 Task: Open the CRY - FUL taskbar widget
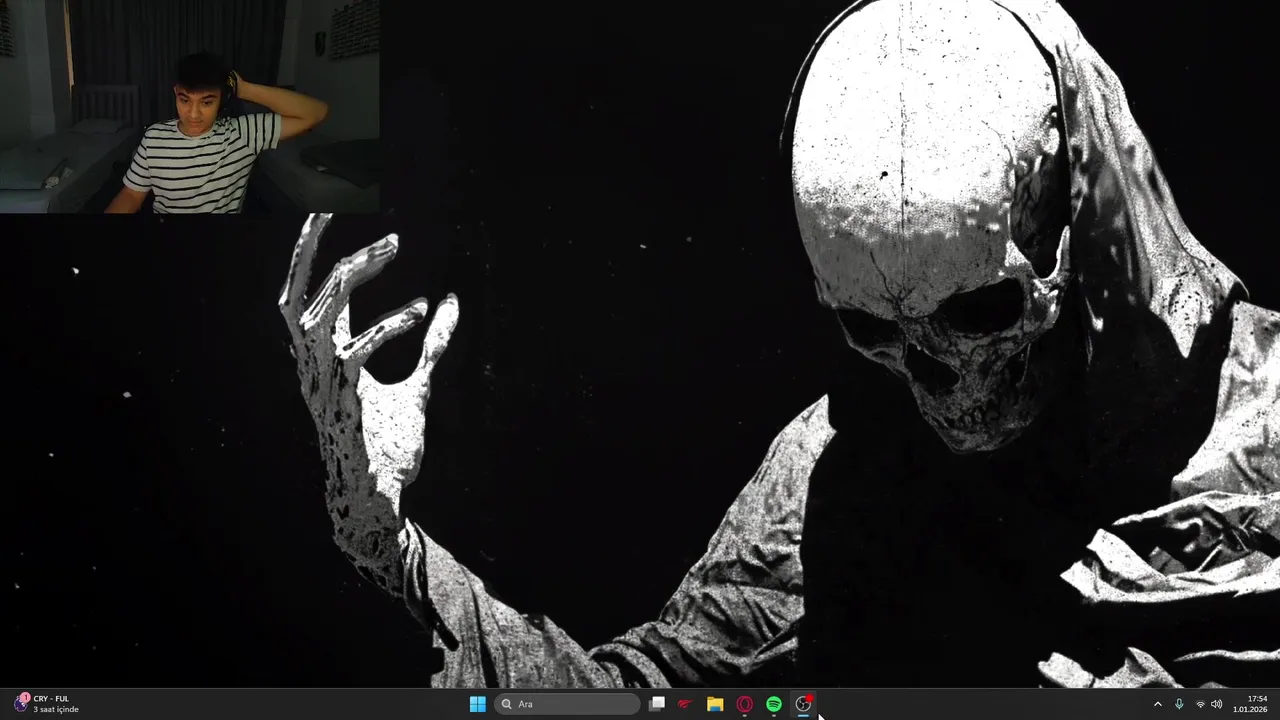point(46,704)
